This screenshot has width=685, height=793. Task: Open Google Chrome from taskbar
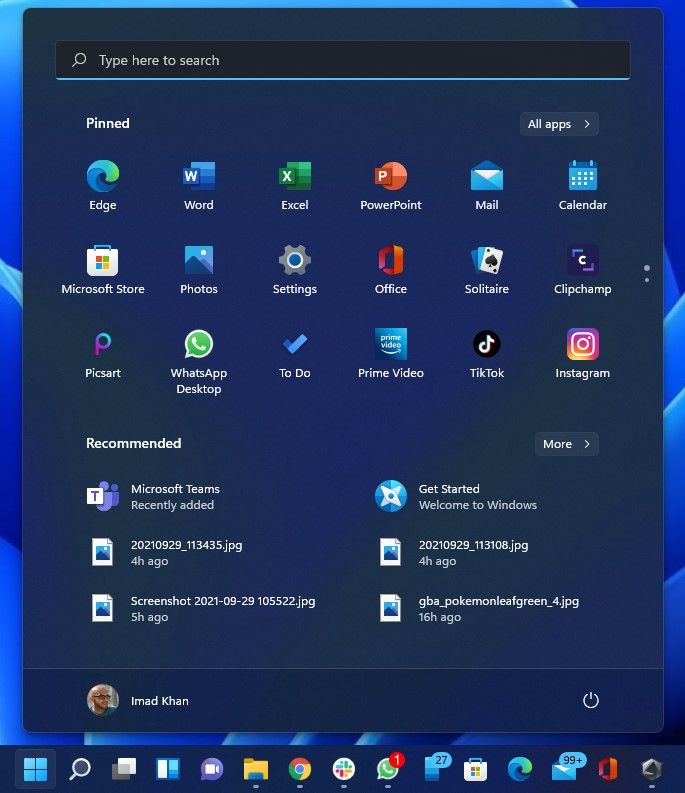tap(299, 769)
